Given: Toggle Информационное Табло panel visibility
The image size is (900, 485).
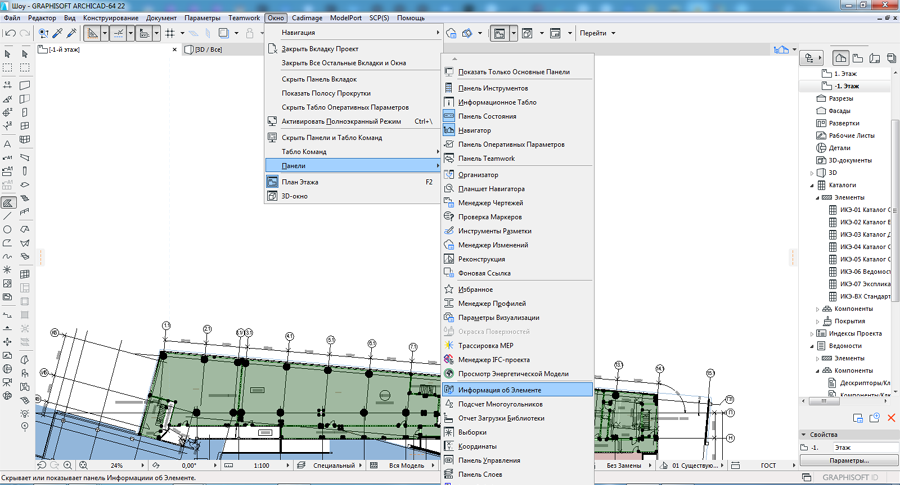Looking at the screenshot, I should point(518,102).
